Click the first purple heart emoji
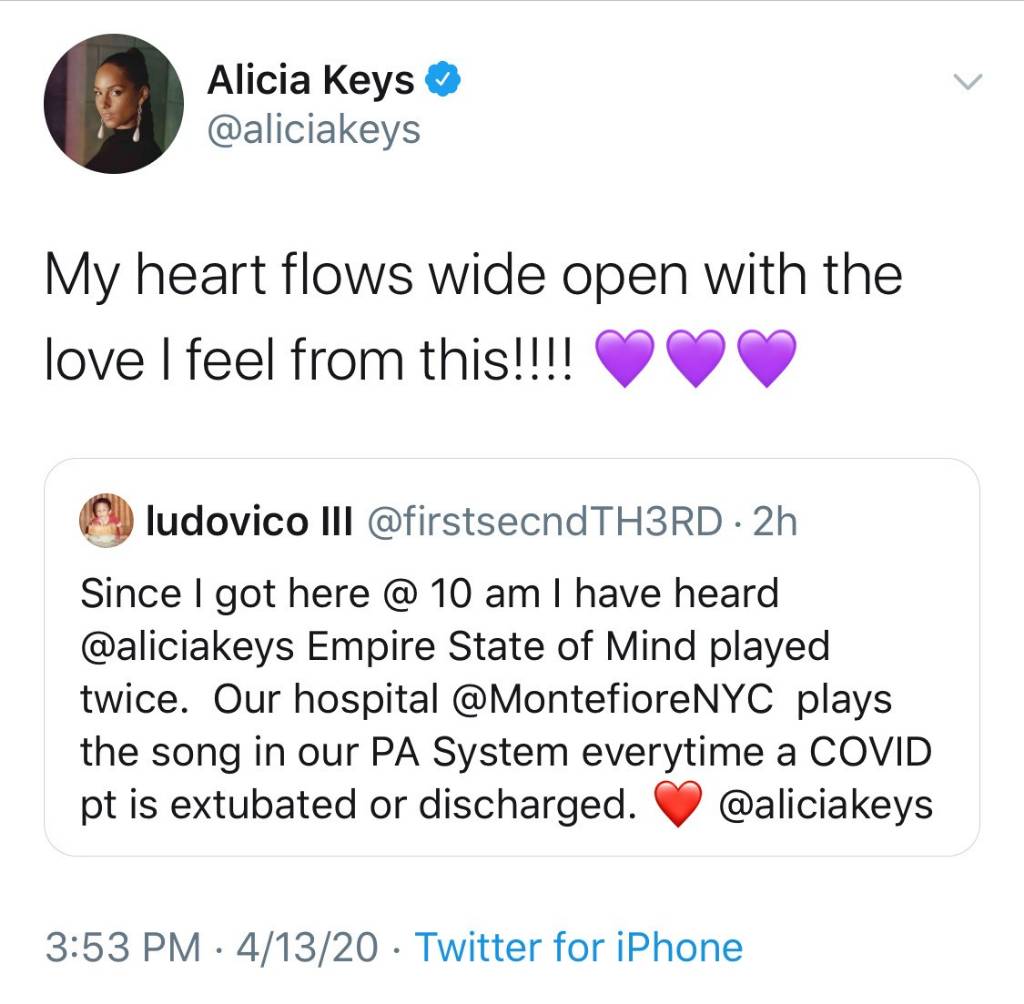1024x1004 pixels. [625, 358]
